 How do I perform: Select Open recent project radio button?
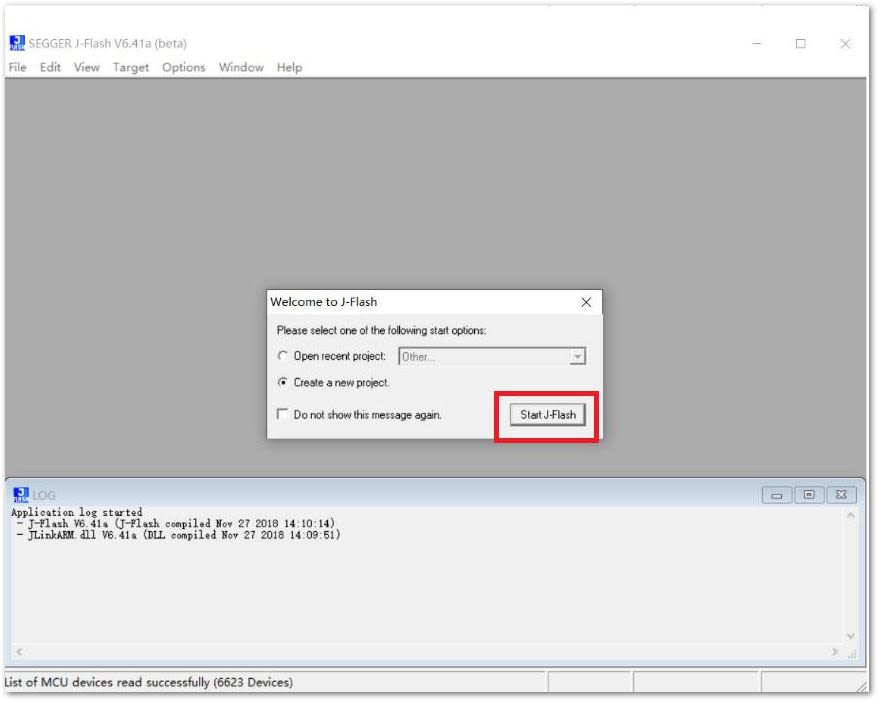[x=283, y=356]
